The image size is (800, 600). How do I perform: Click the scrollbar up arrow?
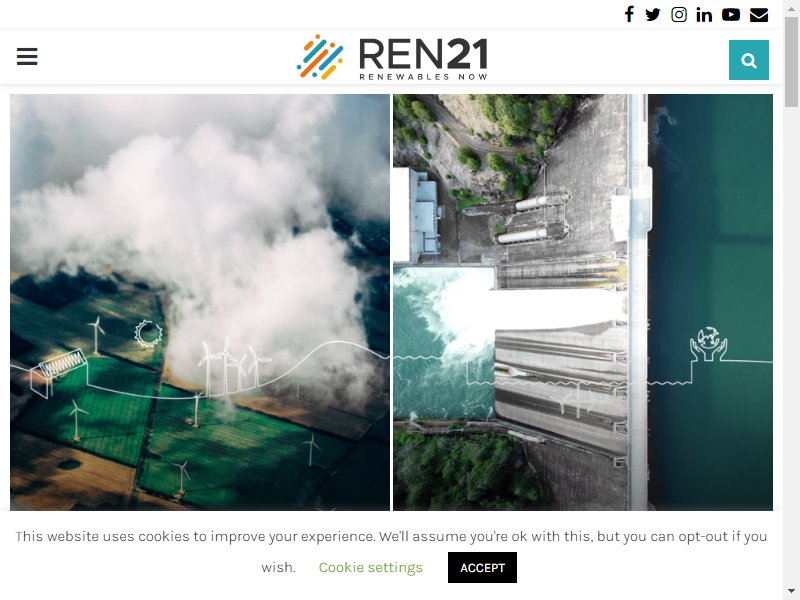point(791,9)
